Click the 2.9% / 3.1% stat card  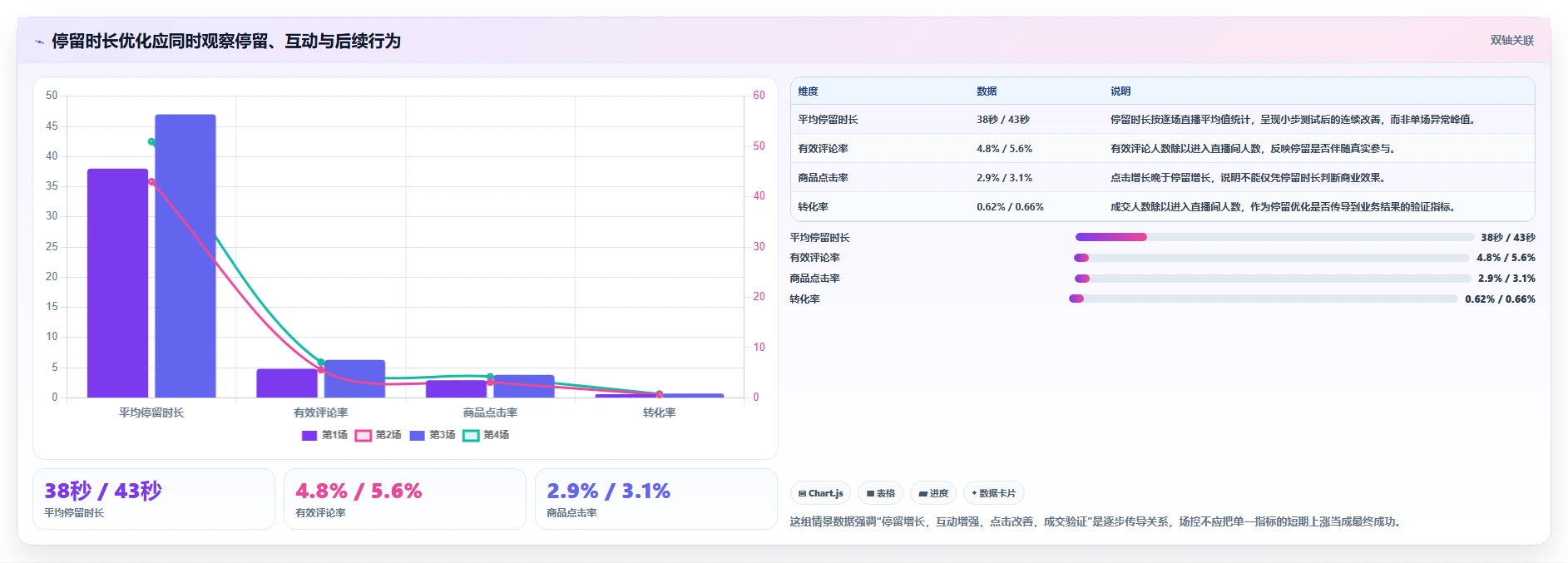click(656, 499)
